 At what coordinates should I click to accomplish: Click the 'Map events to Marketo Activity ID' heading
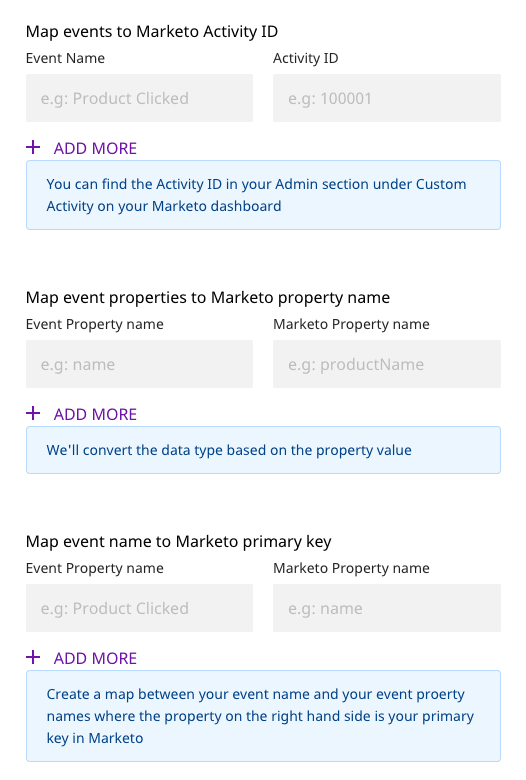tap(152, 31)
